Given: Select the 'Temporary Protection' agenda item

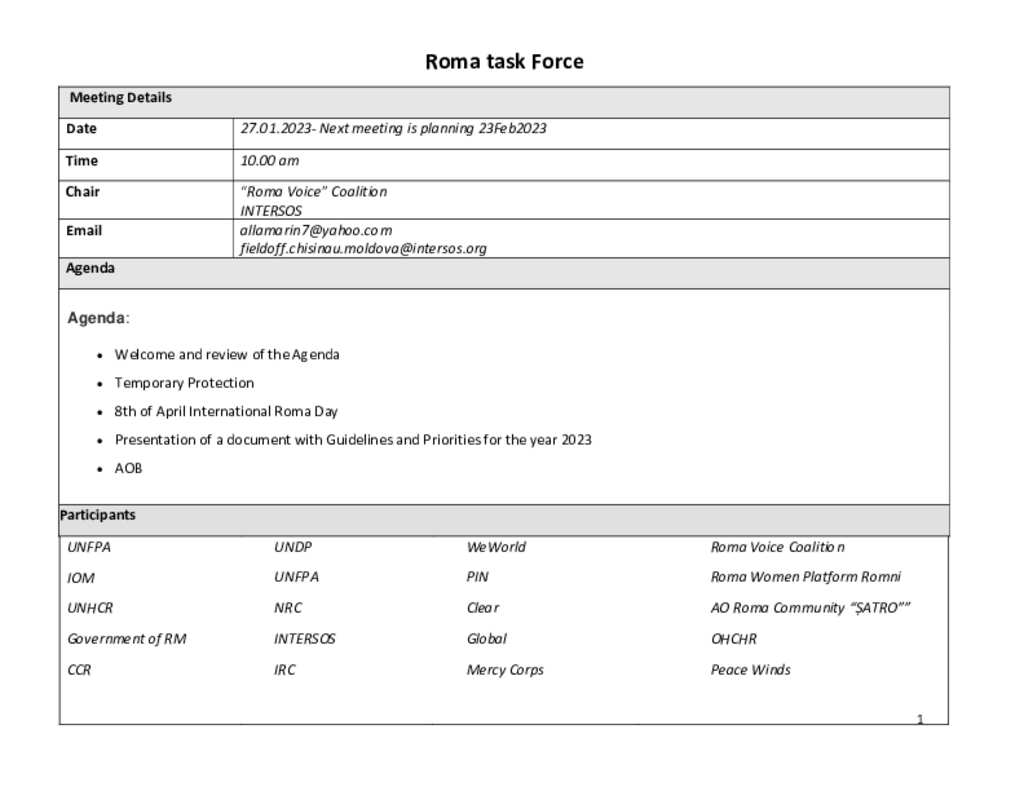Looking at the screenshot, I should click(184, 383).
